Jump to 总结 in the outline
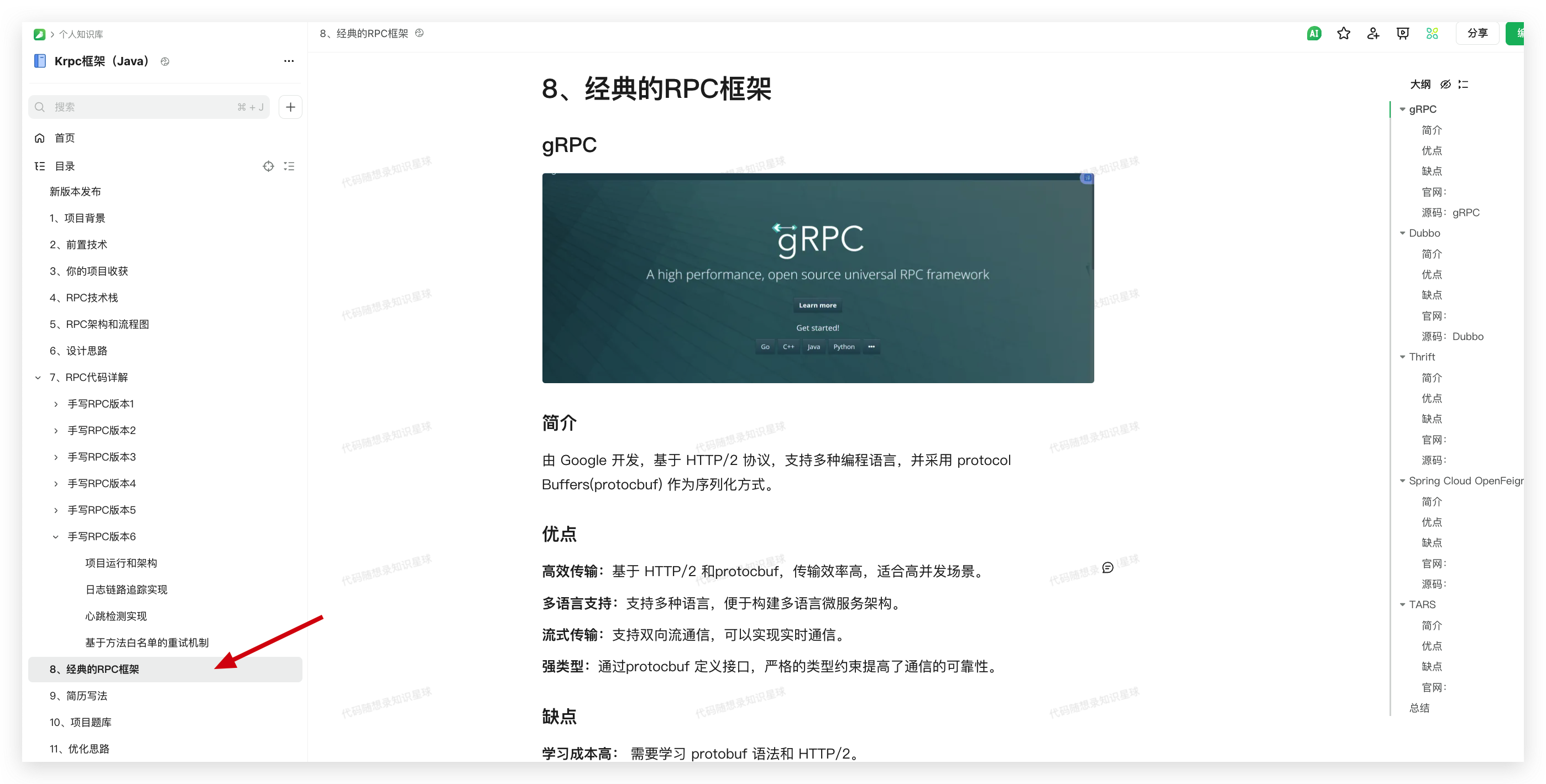Screen dimensions: 1546x784 pos(1419,708)
